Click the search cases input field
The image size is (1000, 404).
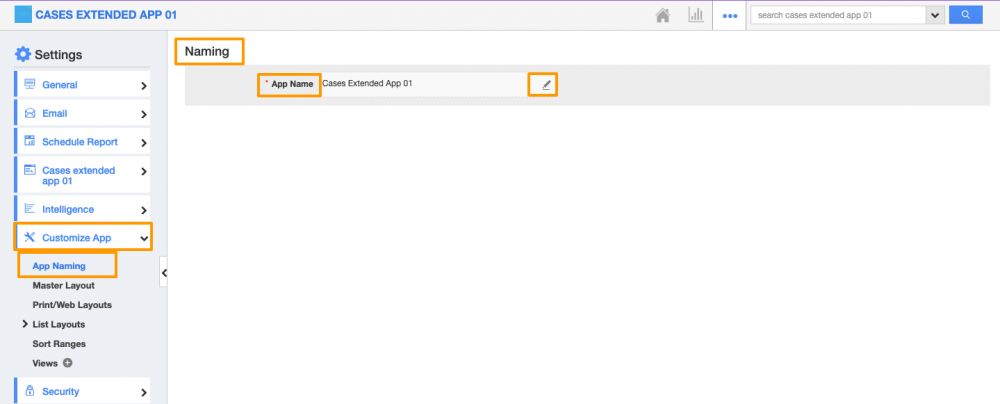(x=838, y=15)
